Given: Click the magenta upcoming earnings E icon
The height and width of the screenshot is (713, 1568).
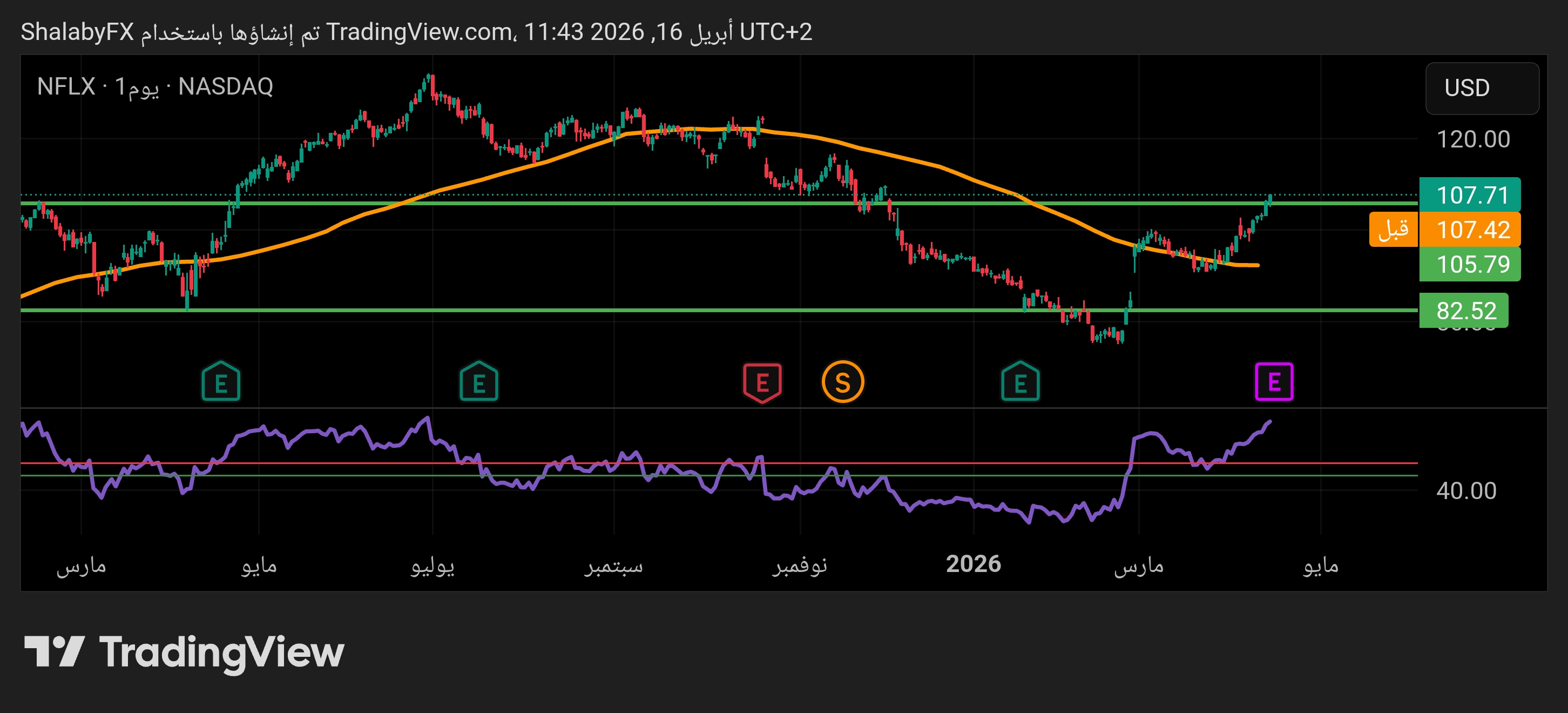Looking at the screenshot, I should click(x=1274, y=382).
